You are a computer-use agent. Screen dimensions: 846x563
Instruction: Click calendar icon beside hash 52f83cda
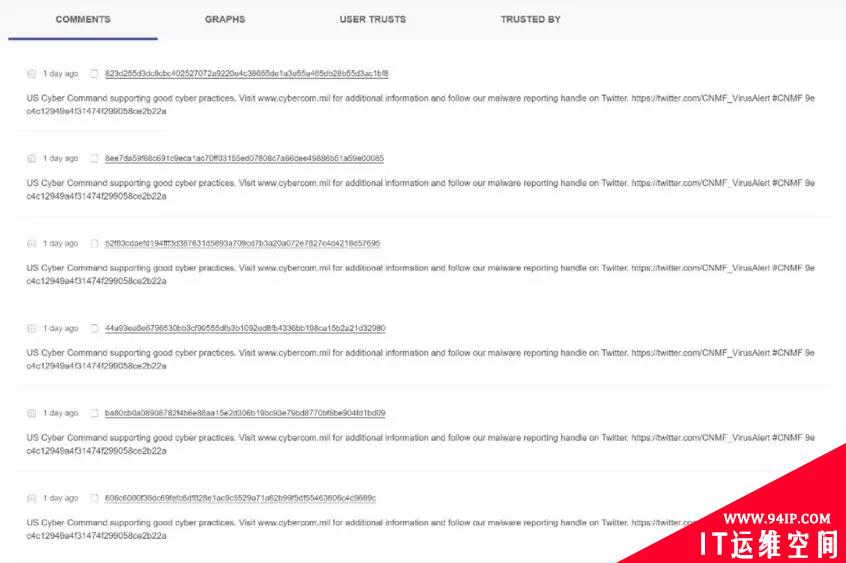coord(32,243)
